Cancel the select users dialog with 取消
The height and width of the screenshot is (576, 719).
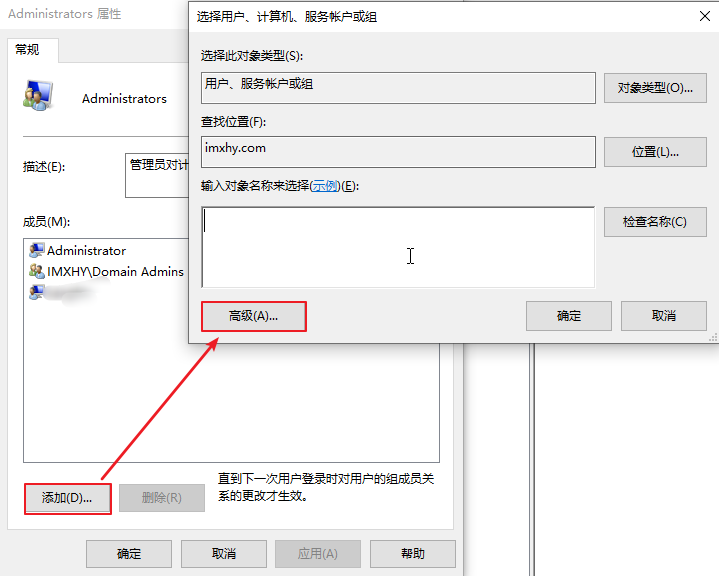663,316
